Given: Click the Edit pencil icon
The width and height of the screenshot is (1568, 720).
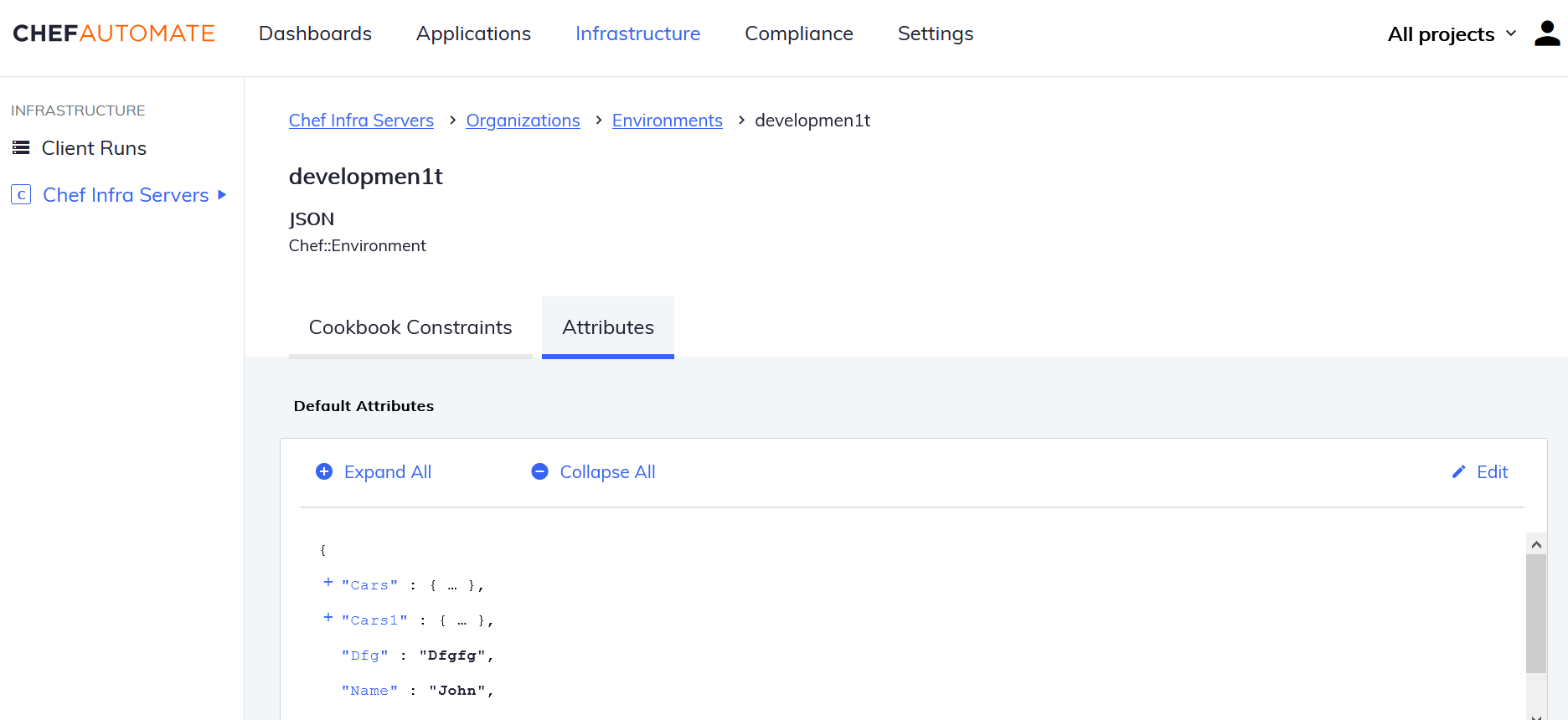Looking at the screenshot, I should [x=1458, y=472].
